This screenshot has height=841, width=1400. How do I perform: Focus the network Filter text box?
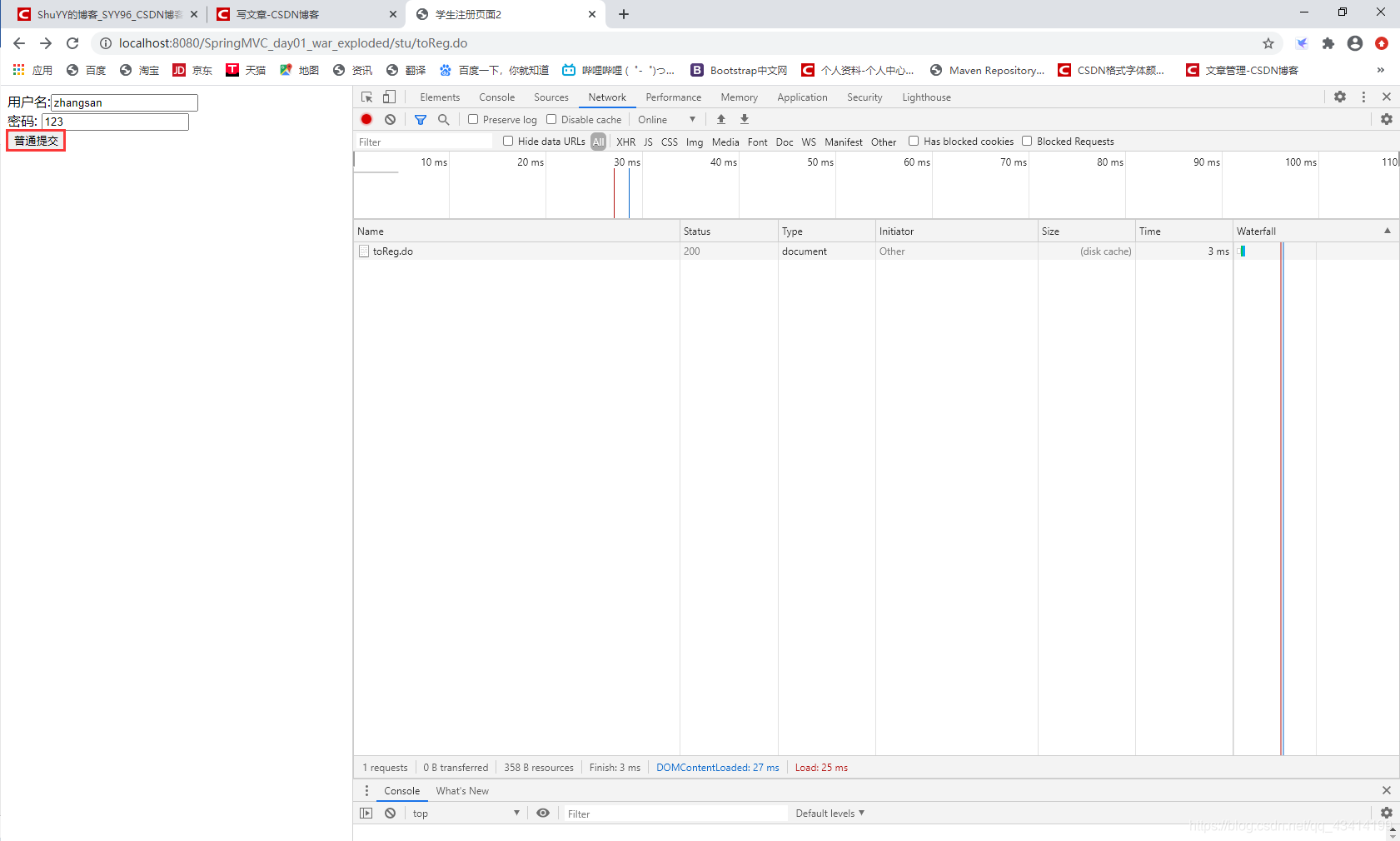click(424, 142)
